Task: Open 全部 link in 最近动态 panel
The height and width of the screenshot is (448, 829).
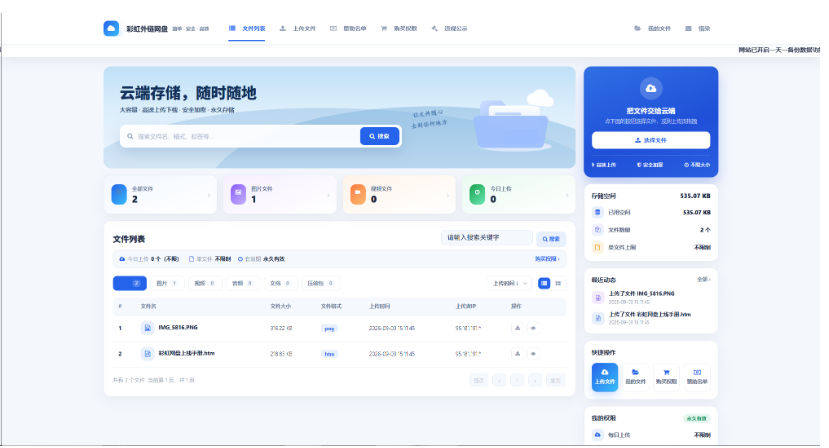Action: pos(704,279)
